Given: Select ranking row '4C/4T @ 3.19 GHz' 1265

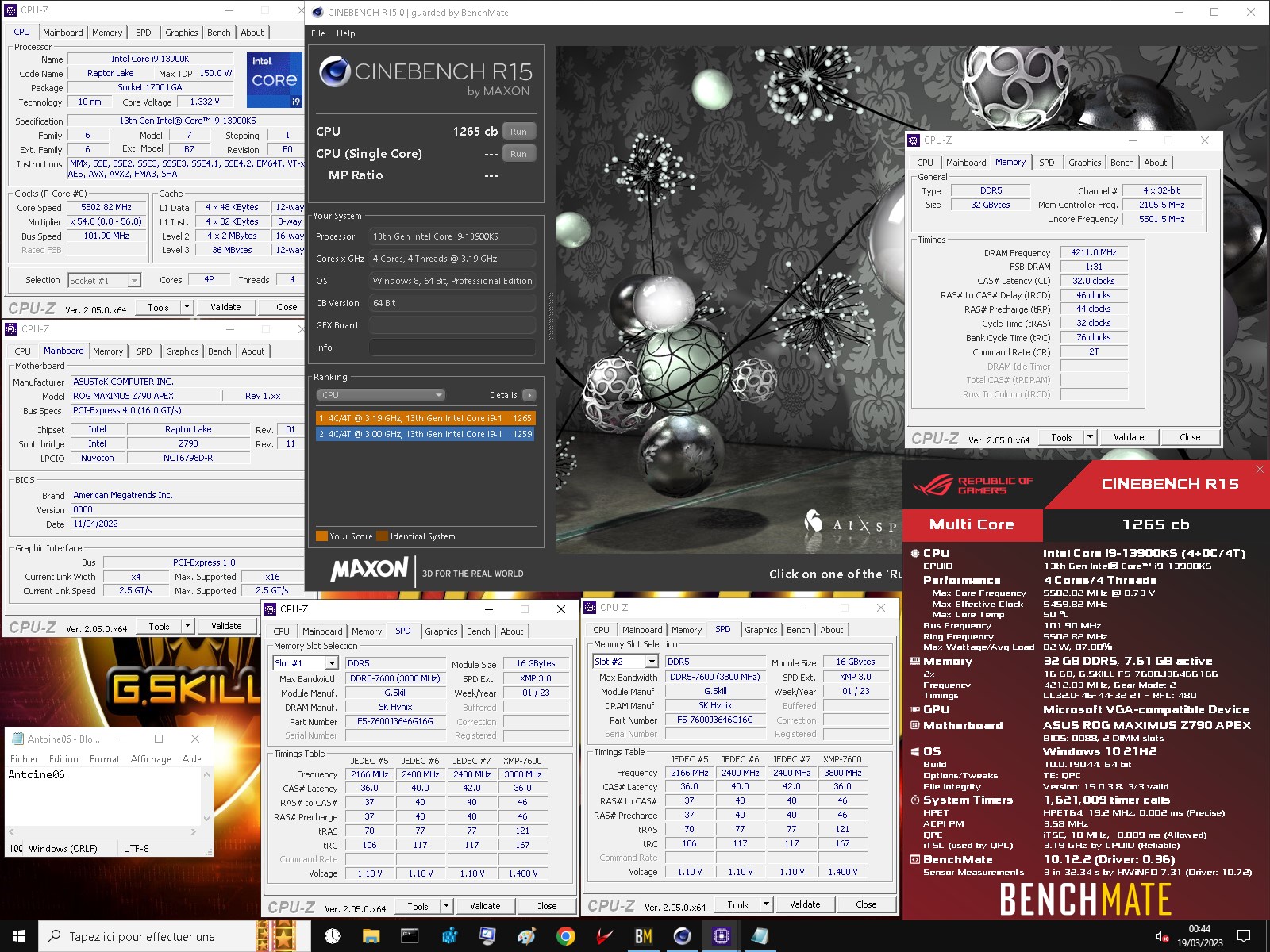Looking at the screenshot, I should [x=425, y=418].
